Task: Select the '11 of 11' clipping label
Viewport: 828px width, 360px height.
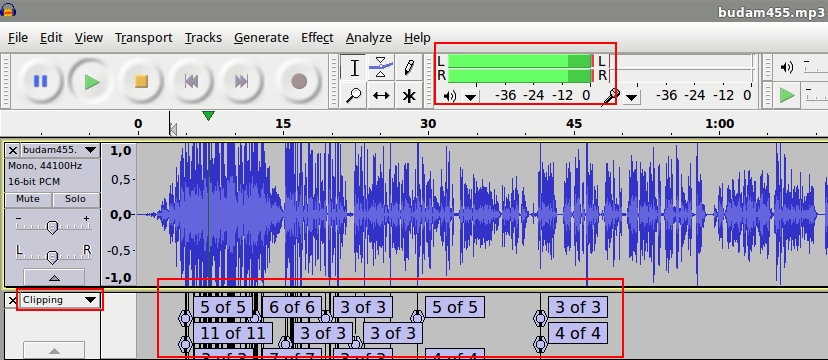Action: pyautogui.click(x=233, y=333)
